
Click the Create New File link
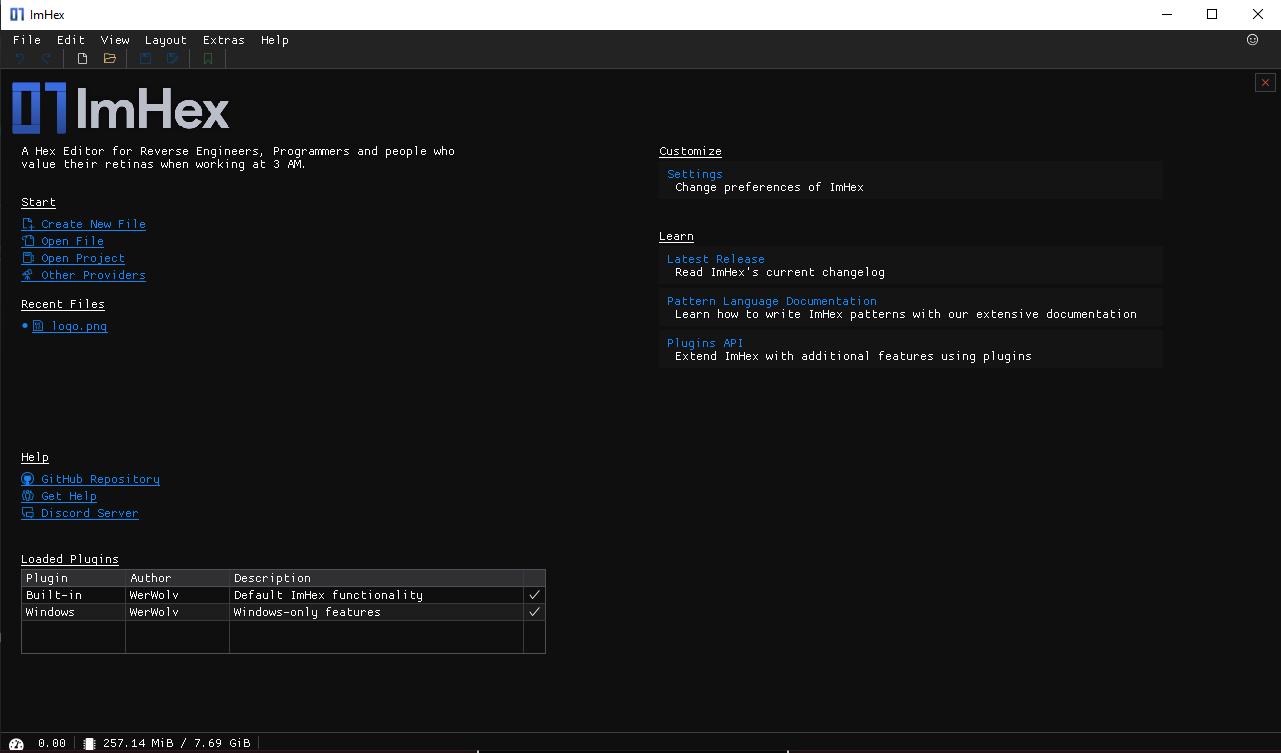[x=93, y=224]
